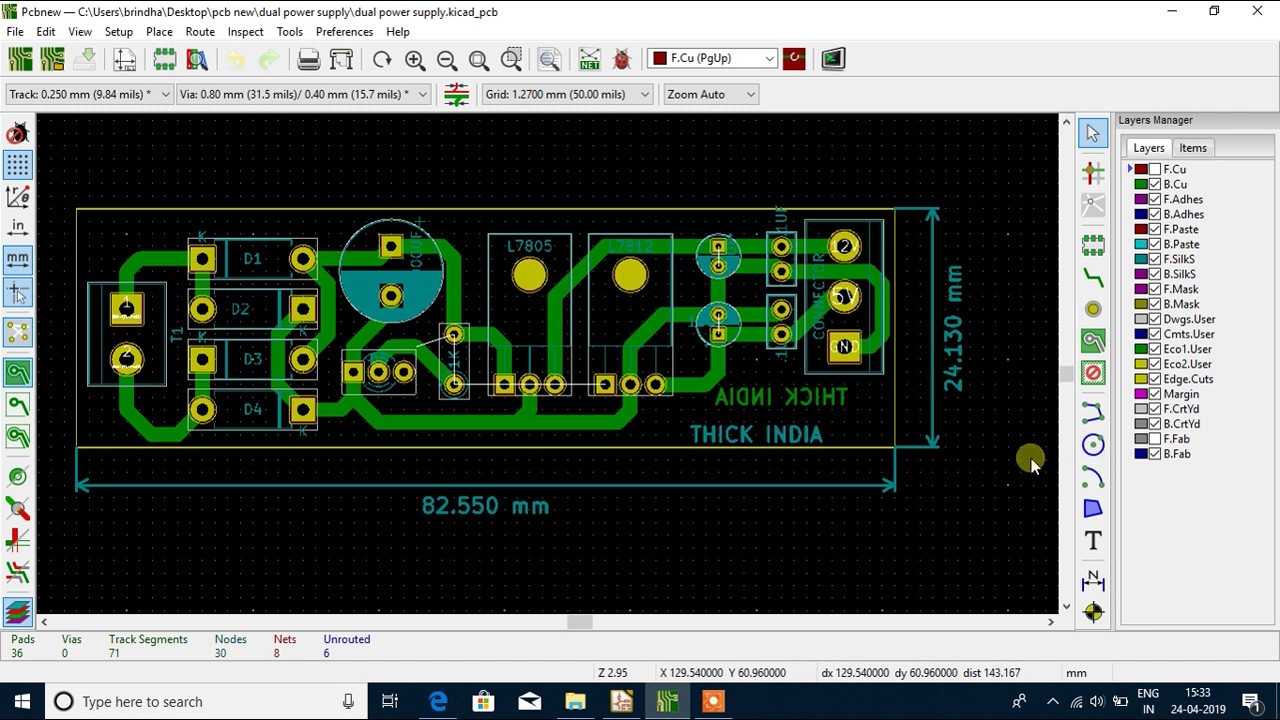This screenshot has height=720, width=1280.
Task: Open the Route menu
Action: click(200, 32)
